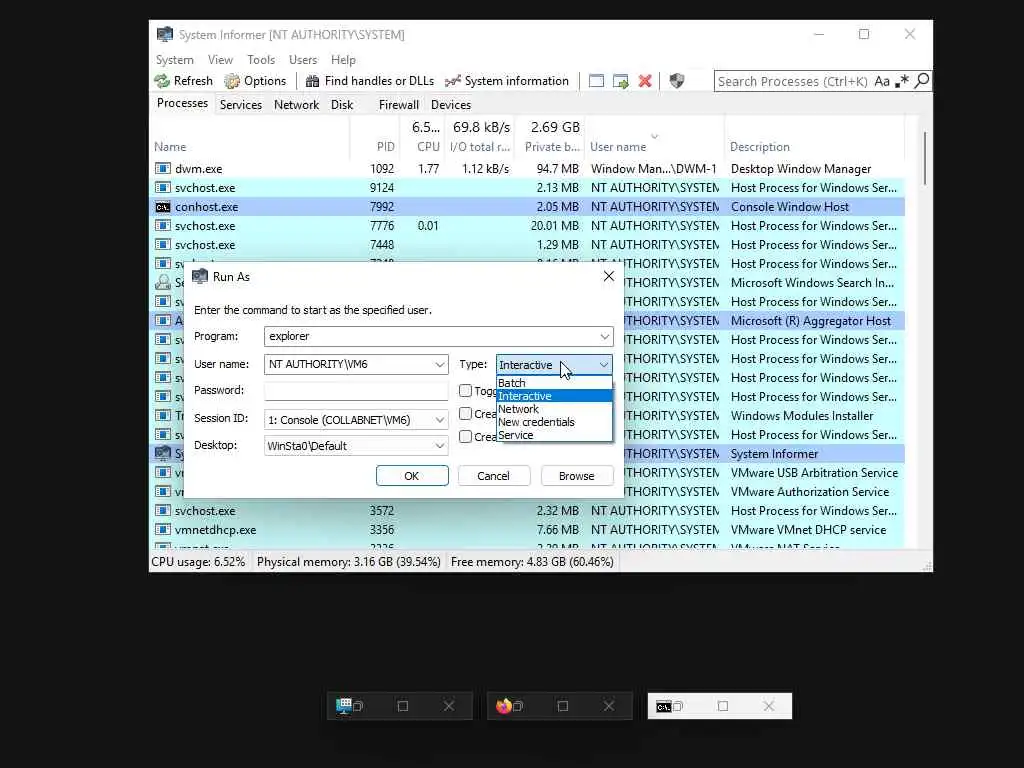Screen dimensions: 1024x768
Task: Click the Find window and thread icon
Action: 620,81
